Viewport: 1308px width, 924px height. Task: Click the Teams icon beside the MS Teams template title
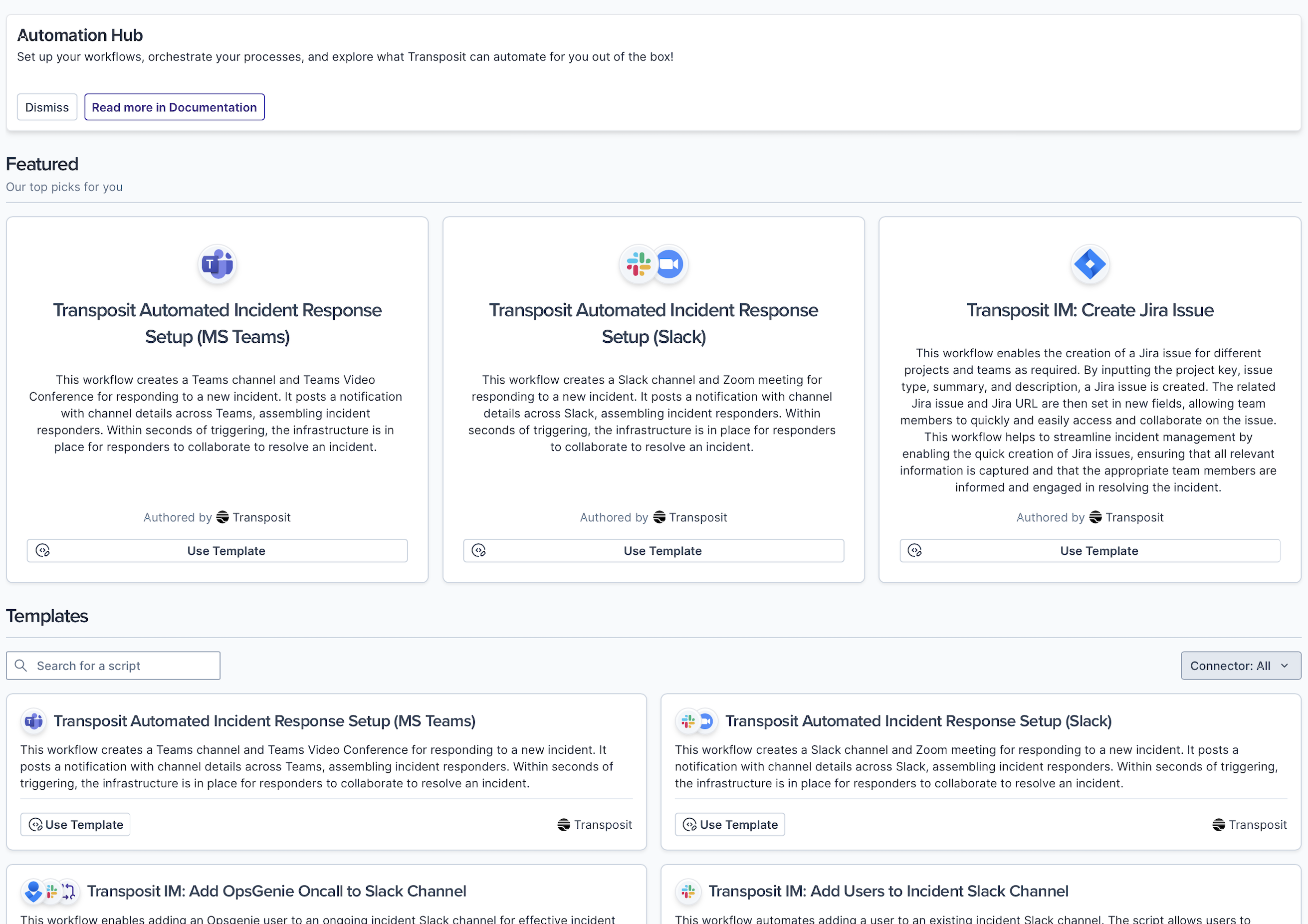(x=34, y=721)
